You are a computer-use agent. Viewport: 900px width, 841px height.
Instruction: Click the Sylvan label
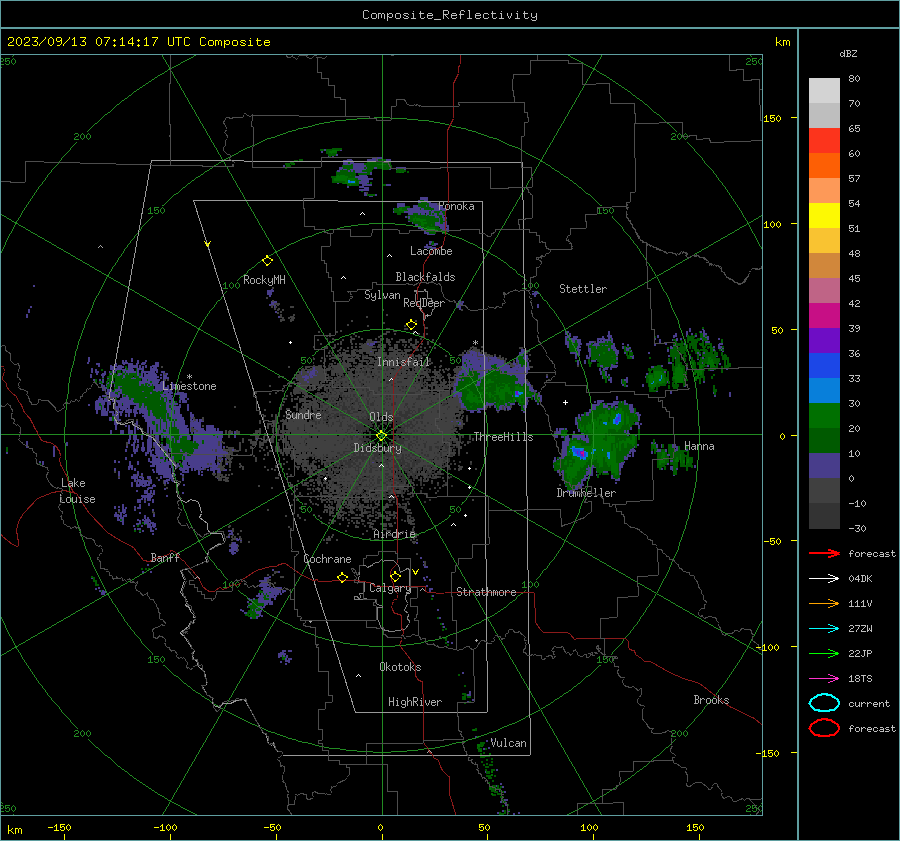(382, 295)
